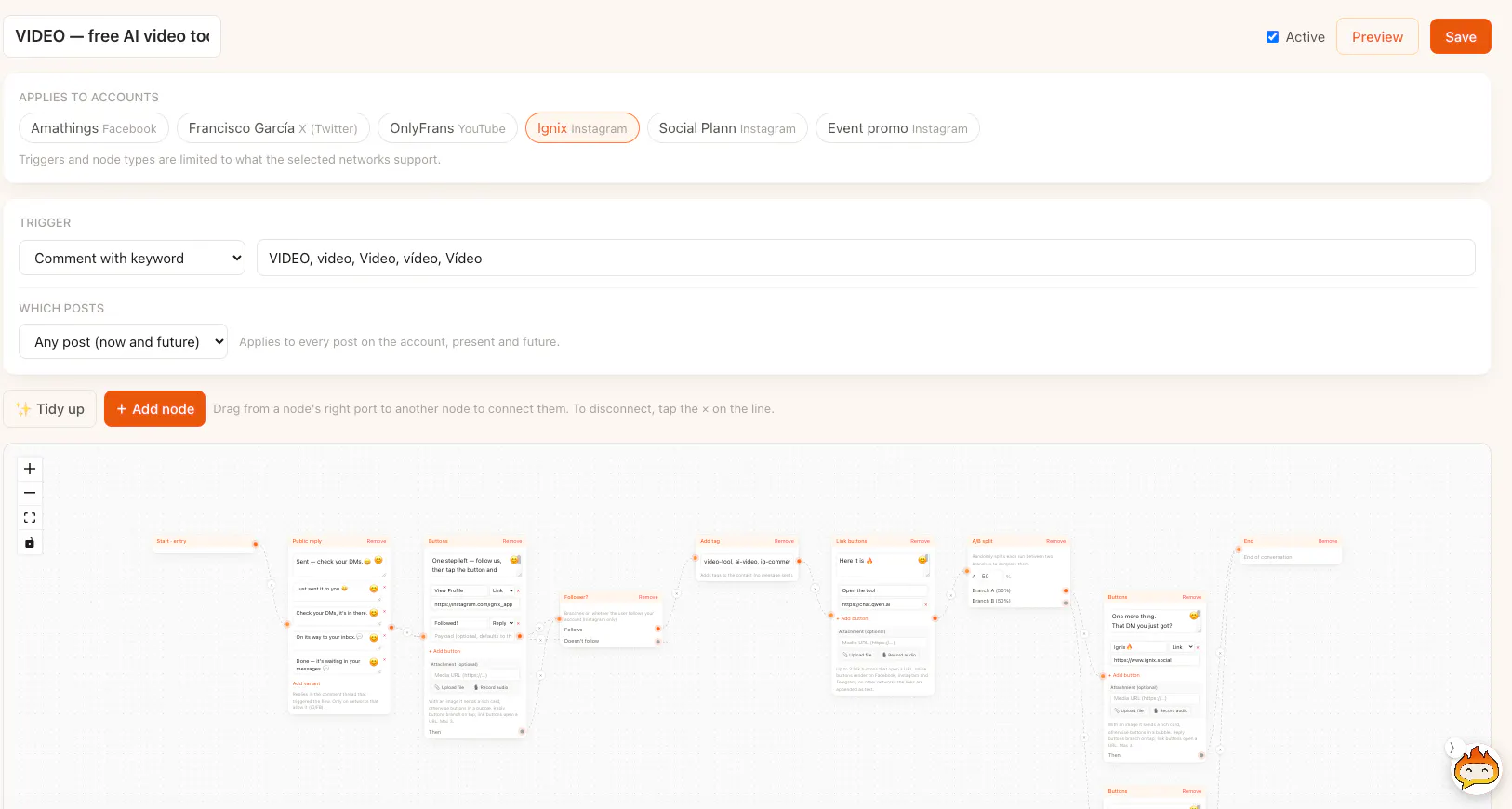Toggle the Amathings Facebook account chip
Screen dimensions: 1512x809
[94, 128]
